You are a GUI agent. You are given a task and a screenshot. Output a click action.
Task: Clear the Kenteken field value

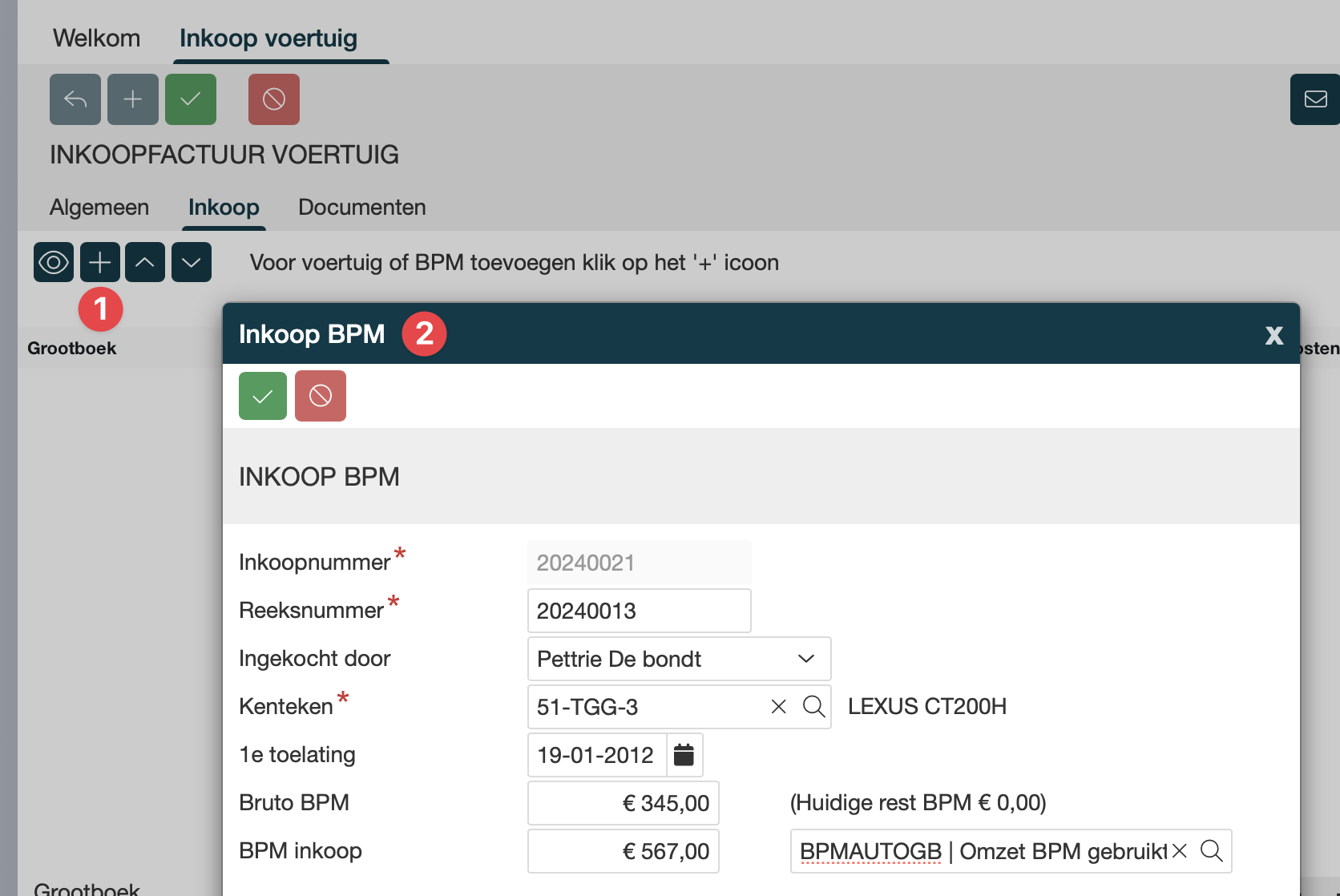point(778,707)
